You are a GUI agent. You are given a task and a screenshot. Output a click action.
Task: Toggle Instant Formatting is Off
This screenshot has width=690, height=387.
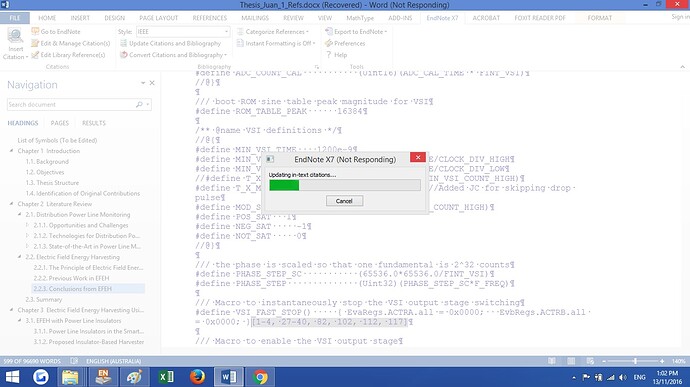(x=276, y=43)
